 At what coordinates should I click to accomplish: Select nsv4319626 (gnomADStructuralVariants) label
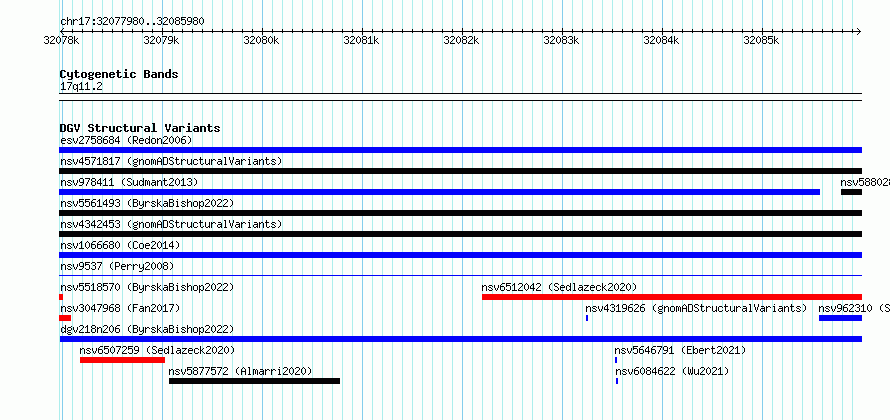pyautogui.click(x=696, y=308)
